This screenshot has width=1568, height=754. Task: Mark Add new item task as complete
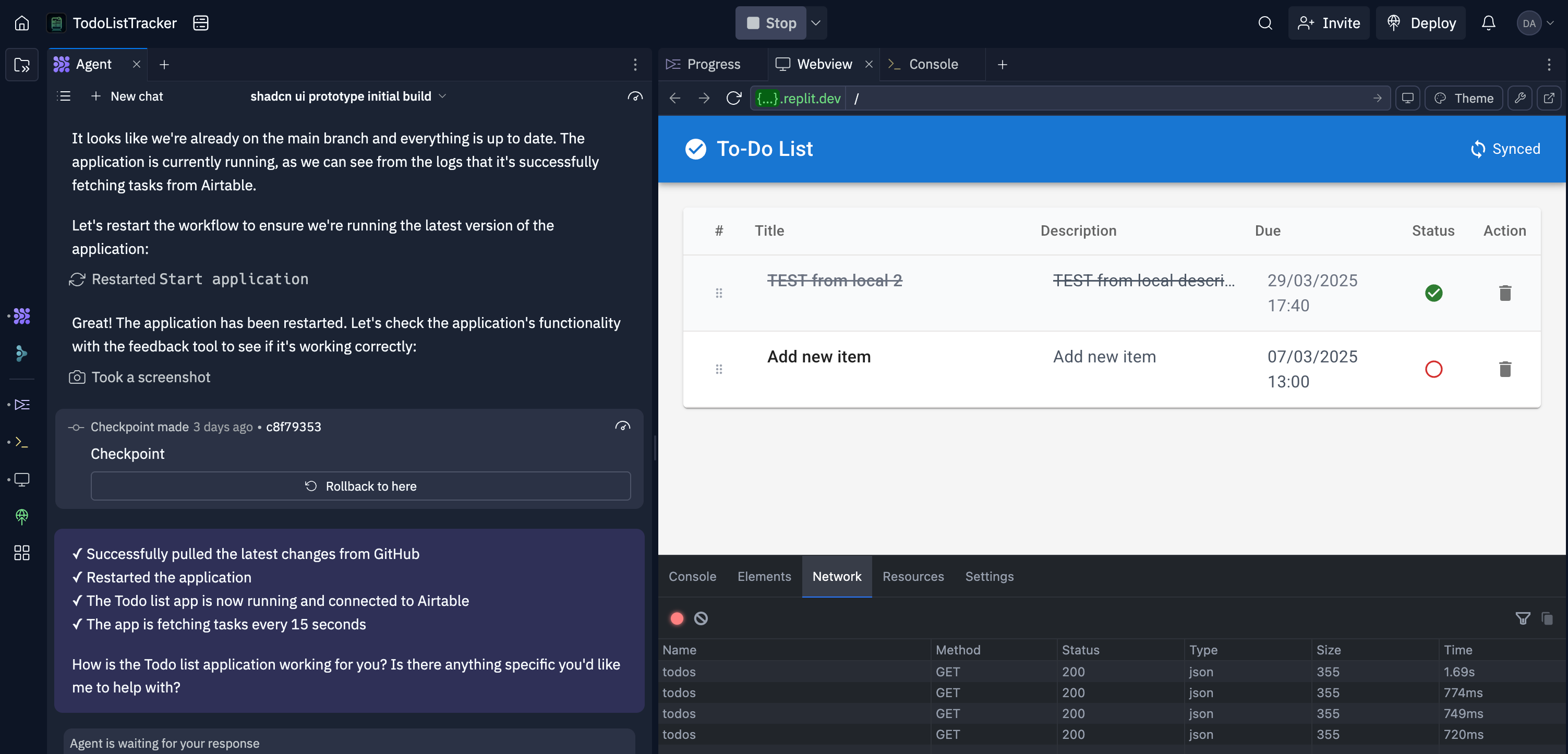click(1433, 369)
